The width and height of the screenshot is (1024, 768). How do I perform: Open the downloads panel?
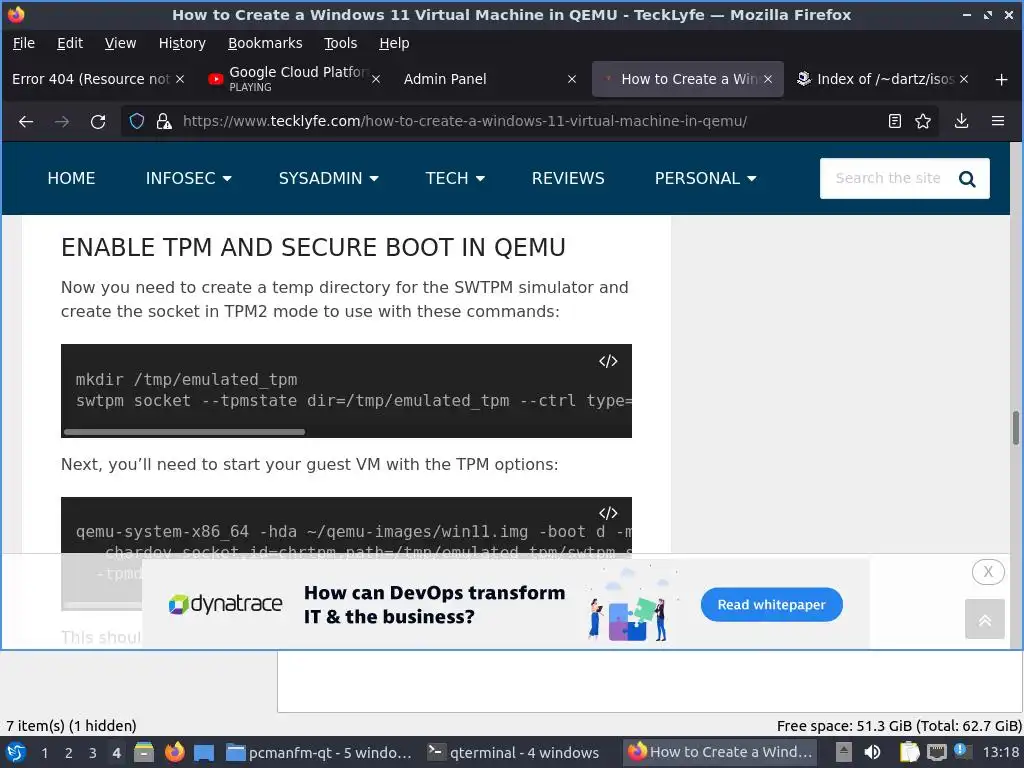[961, 121]
